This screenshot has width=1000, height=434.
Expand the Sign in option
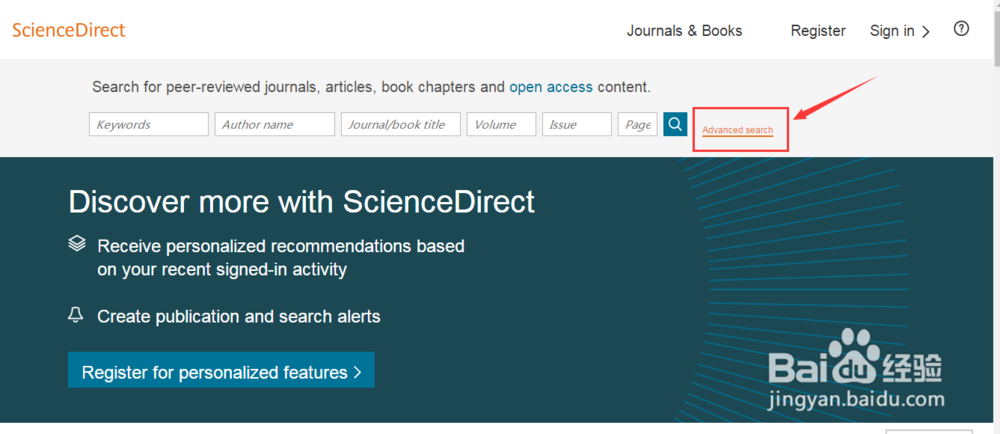point(900,31)
